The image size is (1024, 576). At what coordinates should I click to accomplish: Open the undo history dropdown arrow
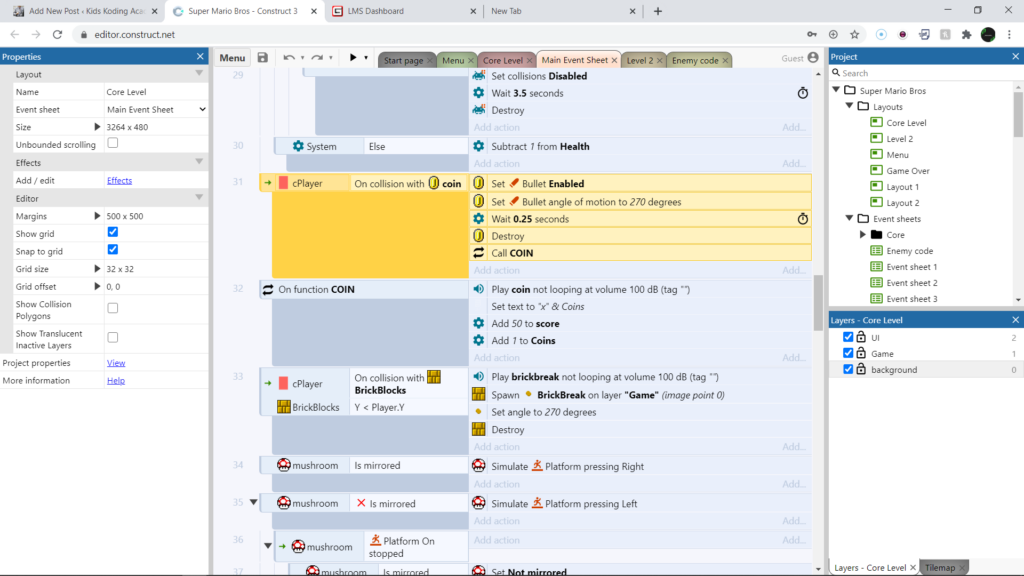pyautogui.click(x=302, y=58)
